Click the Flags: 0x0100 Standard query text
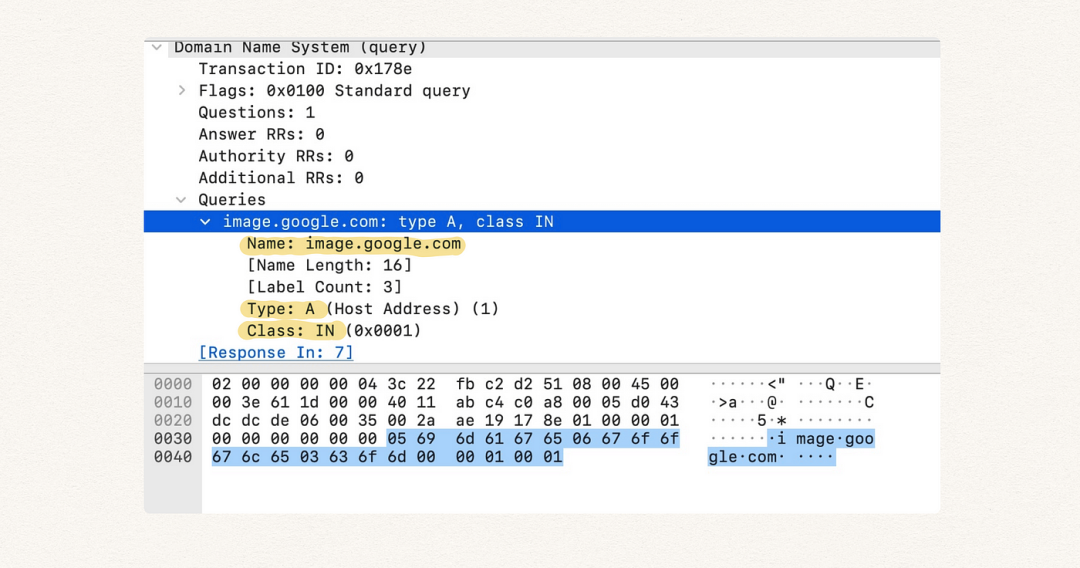1080x568 pixels. pyautogui.click(x=334, y=91)
